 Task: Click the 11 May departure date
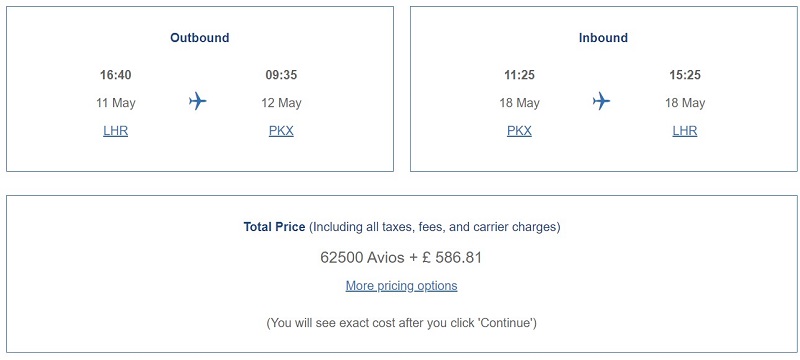[x=116, y=103]
